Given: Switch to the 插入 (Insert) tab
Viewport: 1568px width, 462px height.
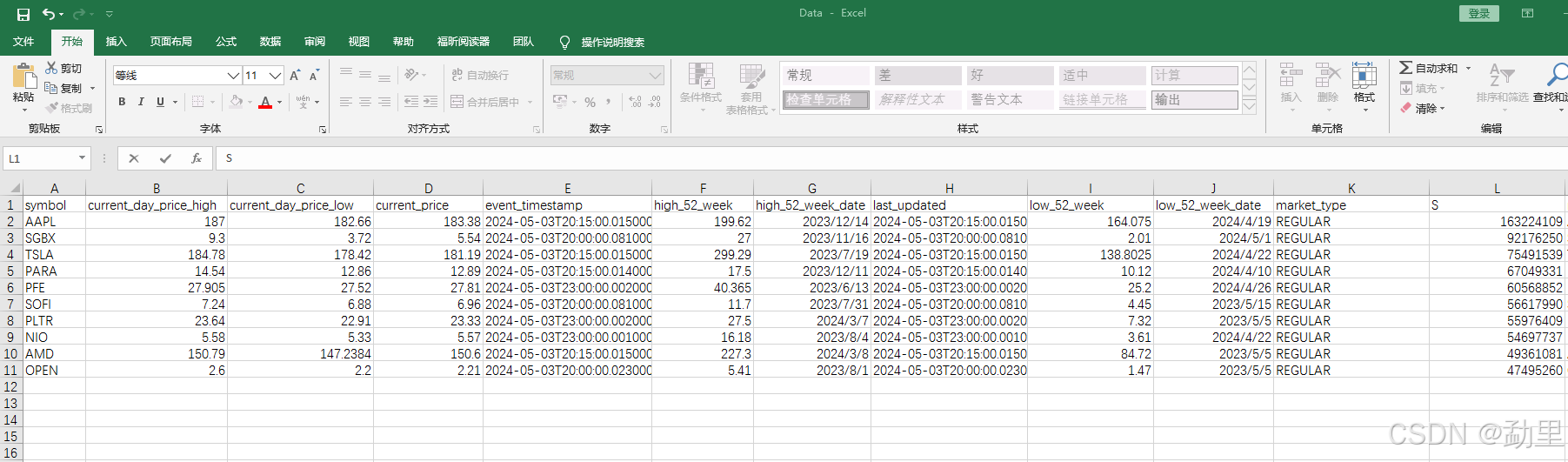Looking at the screenshot, I should tap(116, 42).
